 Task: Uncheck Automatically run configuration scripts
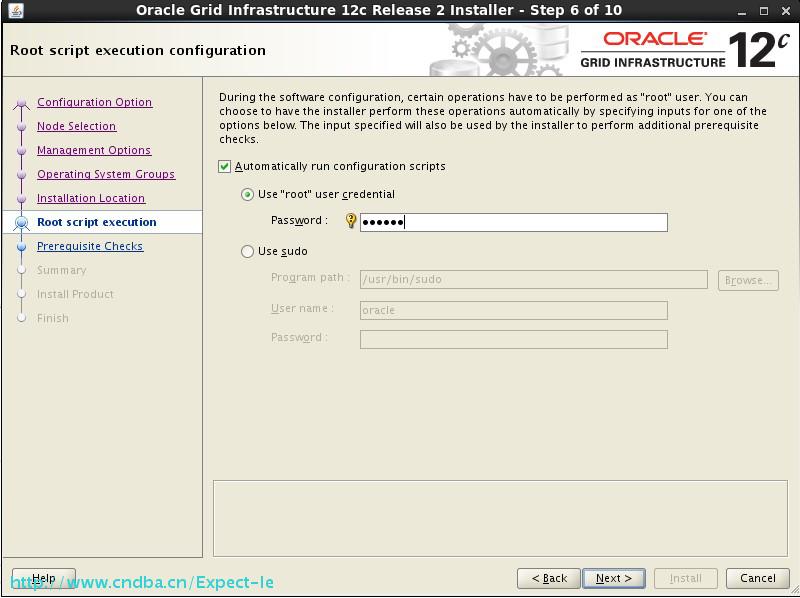224,166
